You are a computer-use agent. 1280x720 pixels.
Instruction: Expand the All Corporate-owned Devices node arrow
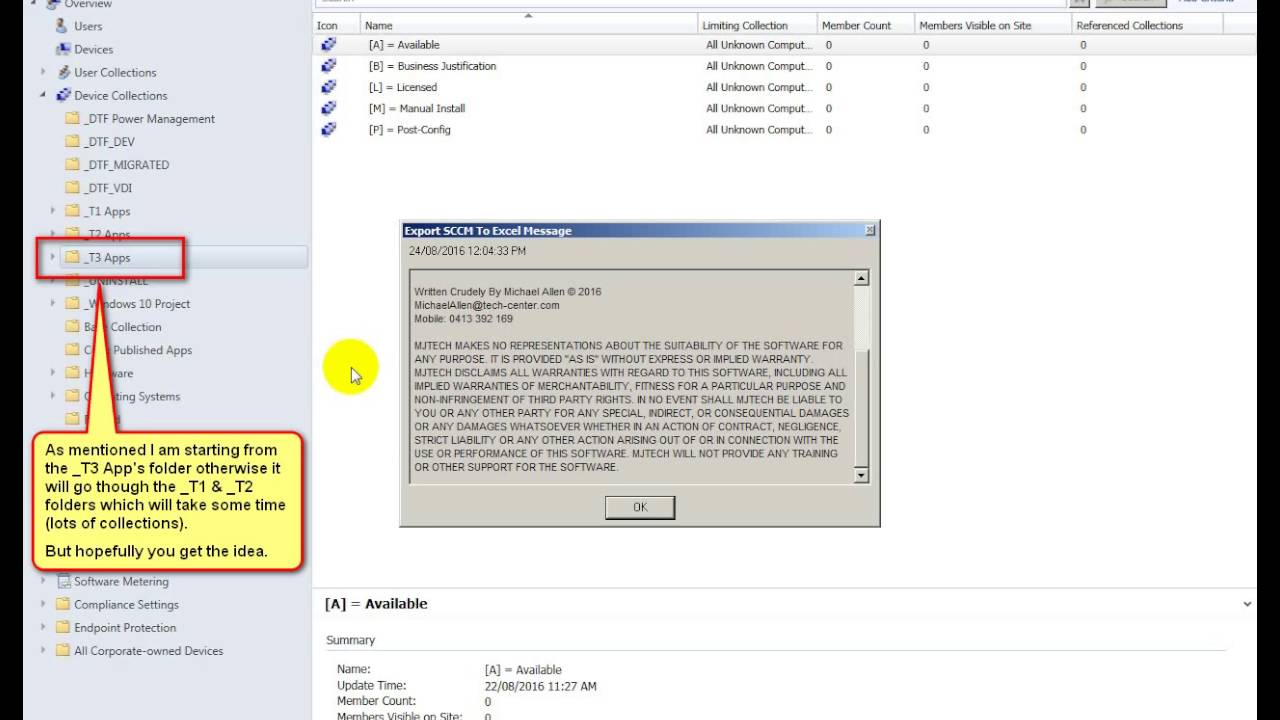click(x=43, y=650)
